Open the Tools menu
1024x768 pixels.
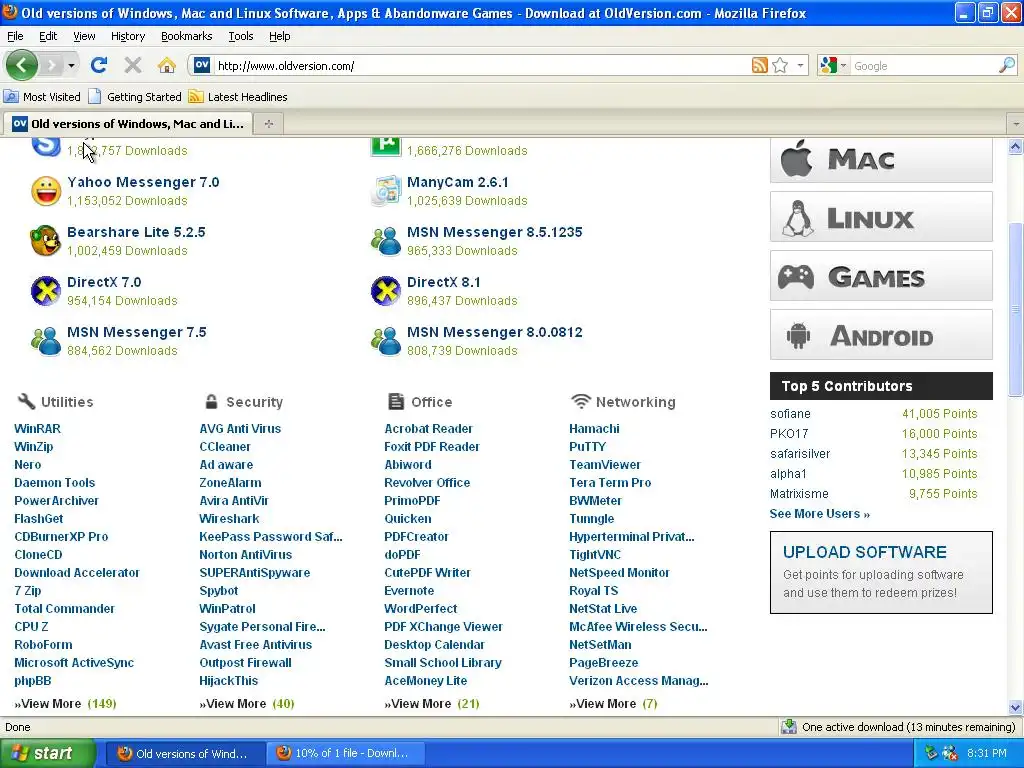click(240, 36)
